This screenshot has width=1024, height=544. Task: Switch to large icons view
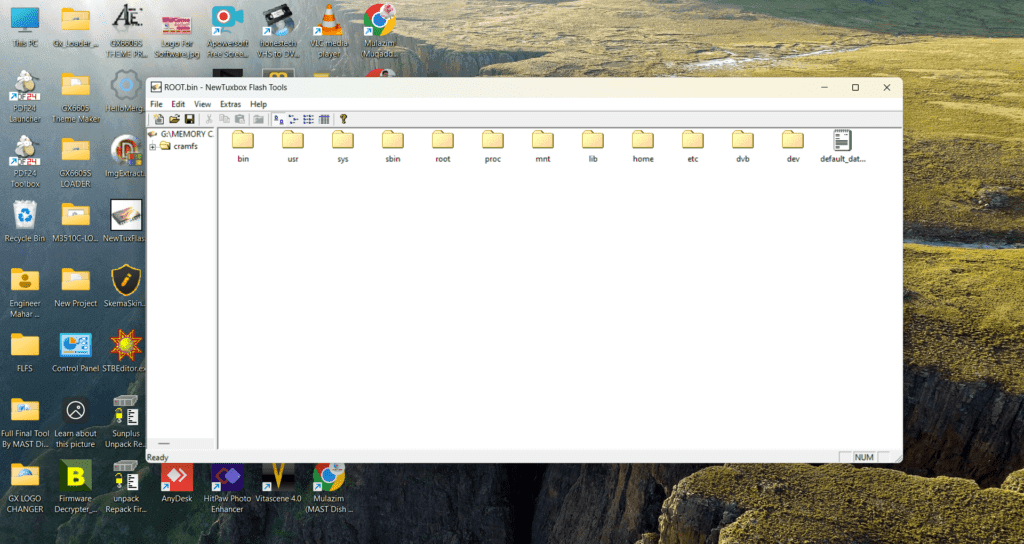coord(278,119)
